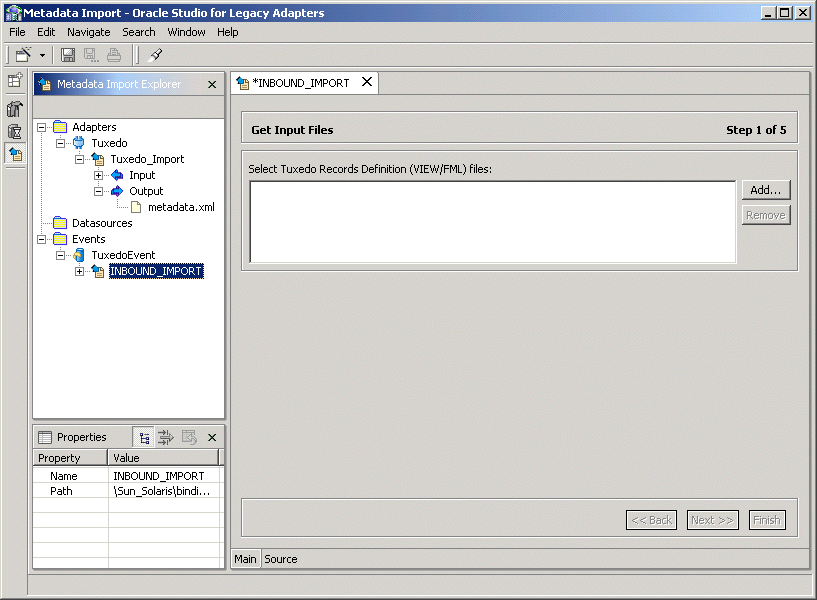Viewport: 817px width, 600px height.
Task: Select the Tuxedo tree item label
Action: [109, 143]
